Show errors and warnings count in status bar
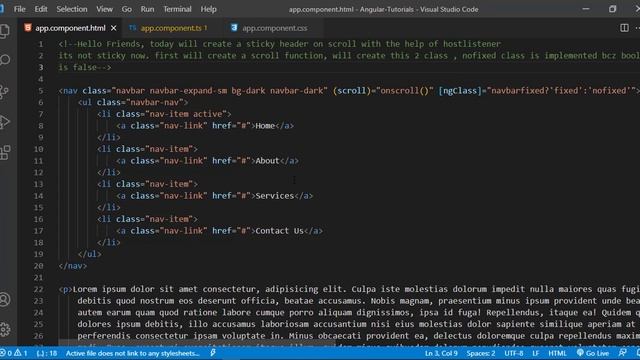 point(14,353)
